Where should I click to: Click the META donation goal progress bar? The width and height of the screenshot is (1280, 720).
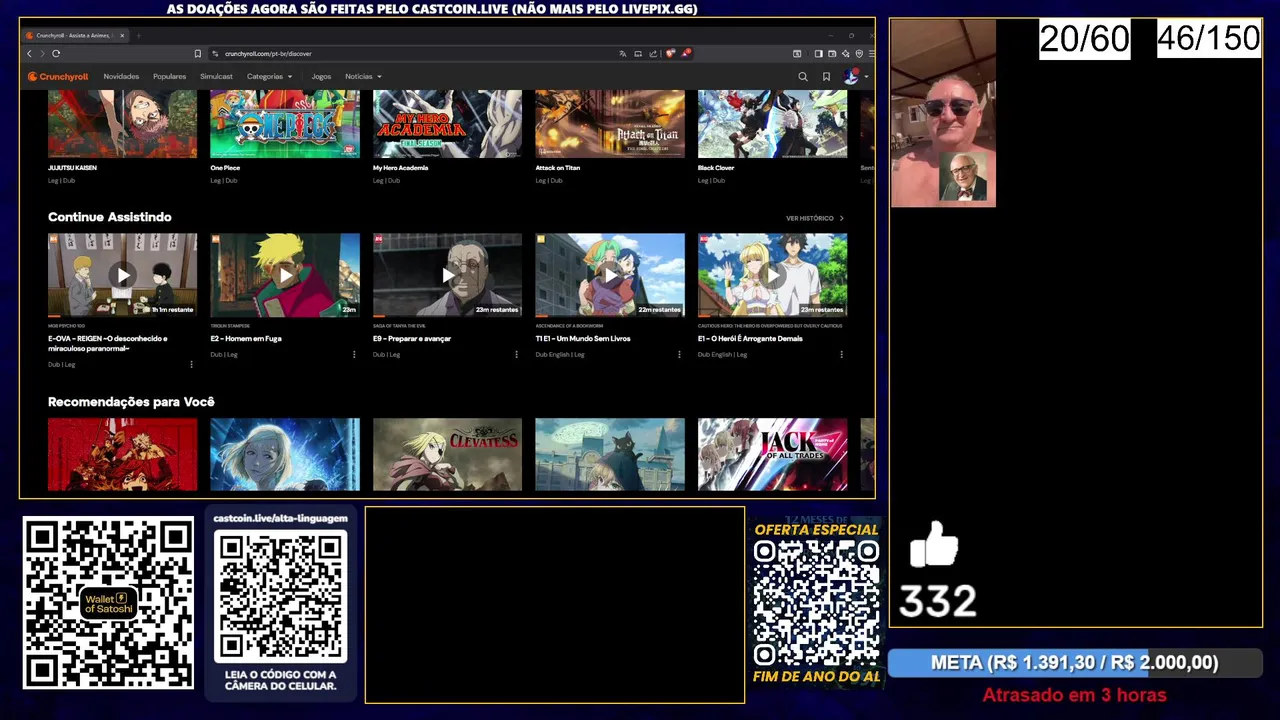(1075, 663)
